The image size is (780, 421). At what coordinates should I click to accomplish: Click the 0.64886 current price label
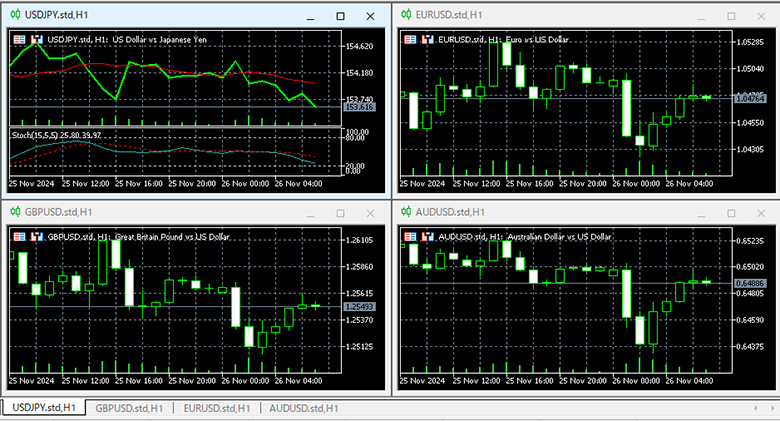750,283
